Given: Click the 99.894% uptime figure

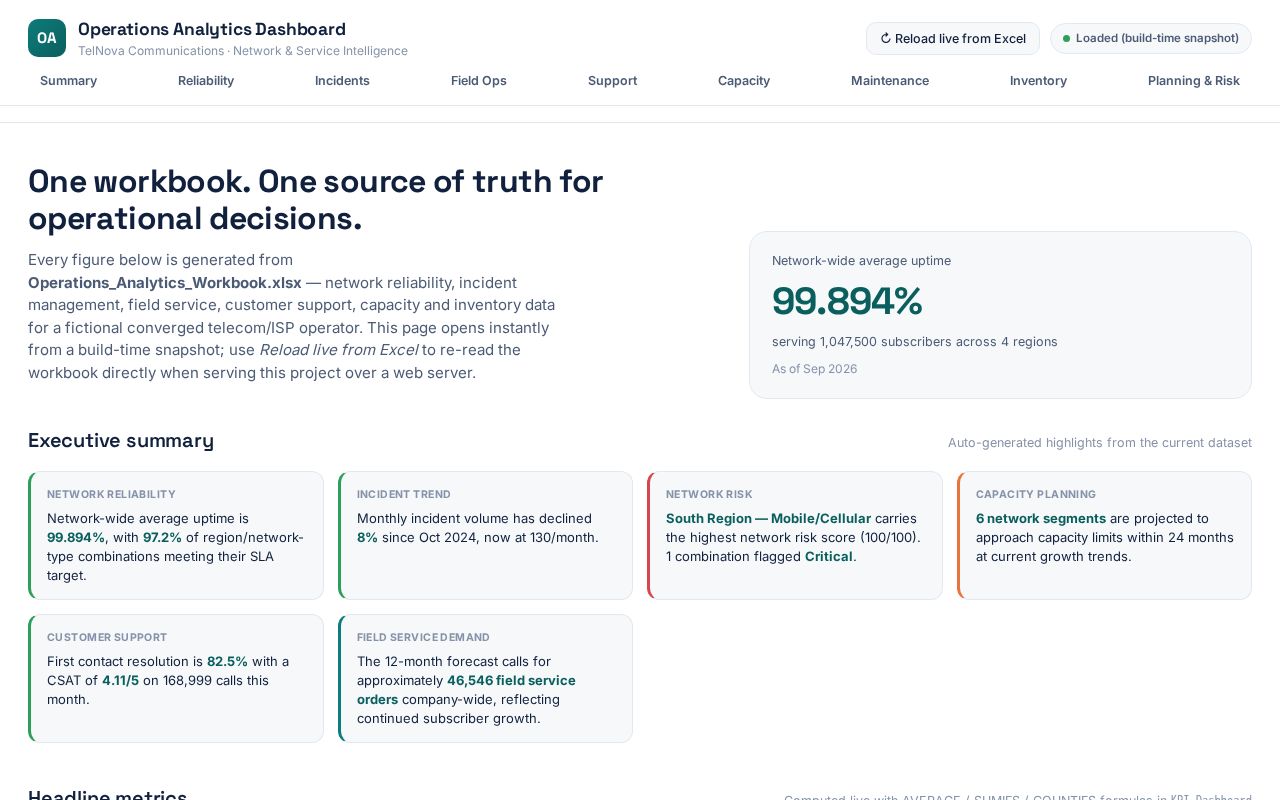Looking at the screenshot, I should coord(847,301).
